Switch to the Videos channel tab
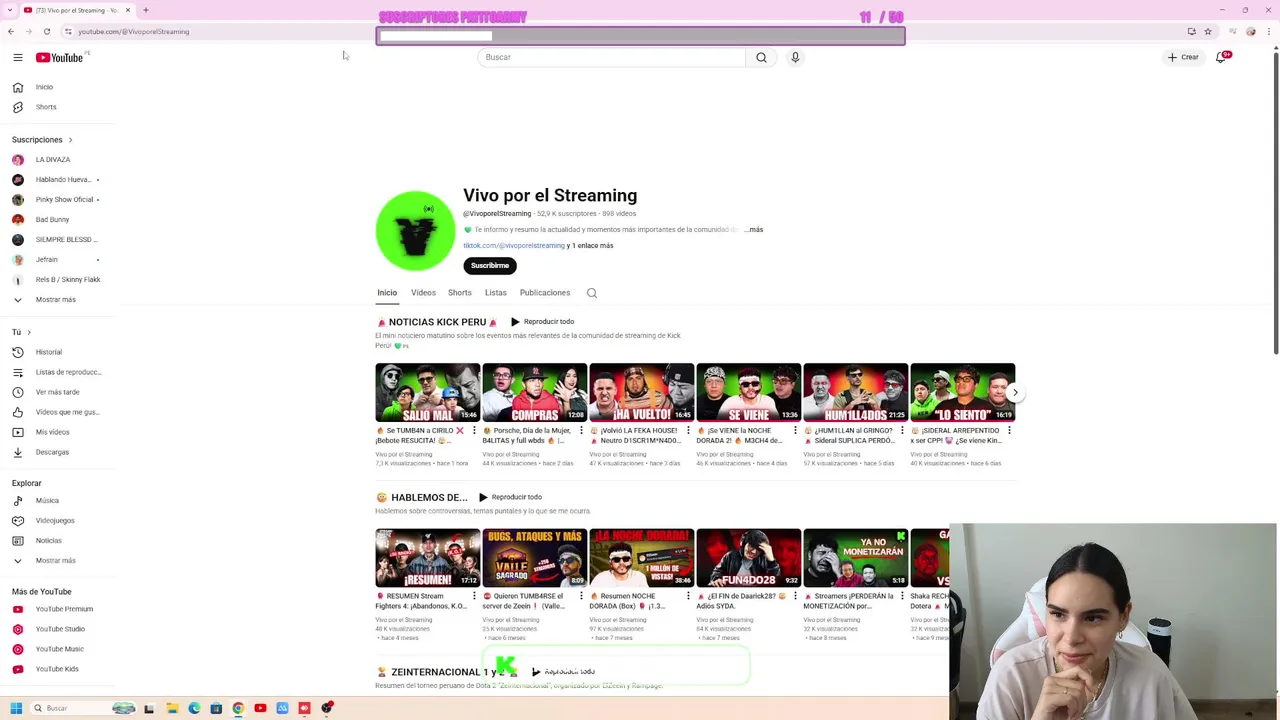Image resolution: width=1280 pixels, height=720 pixels. (423, 293)
